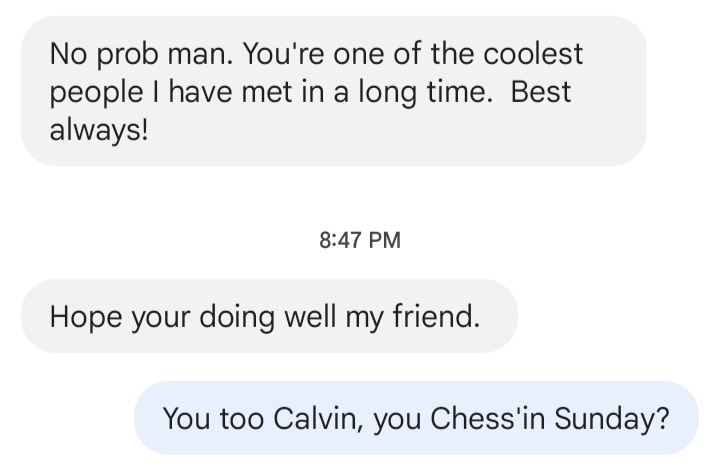The width and height of the screenshot is (720, 472).
Task: Click the 8:47 PM timestamp
Action: (x=360, y=241)
